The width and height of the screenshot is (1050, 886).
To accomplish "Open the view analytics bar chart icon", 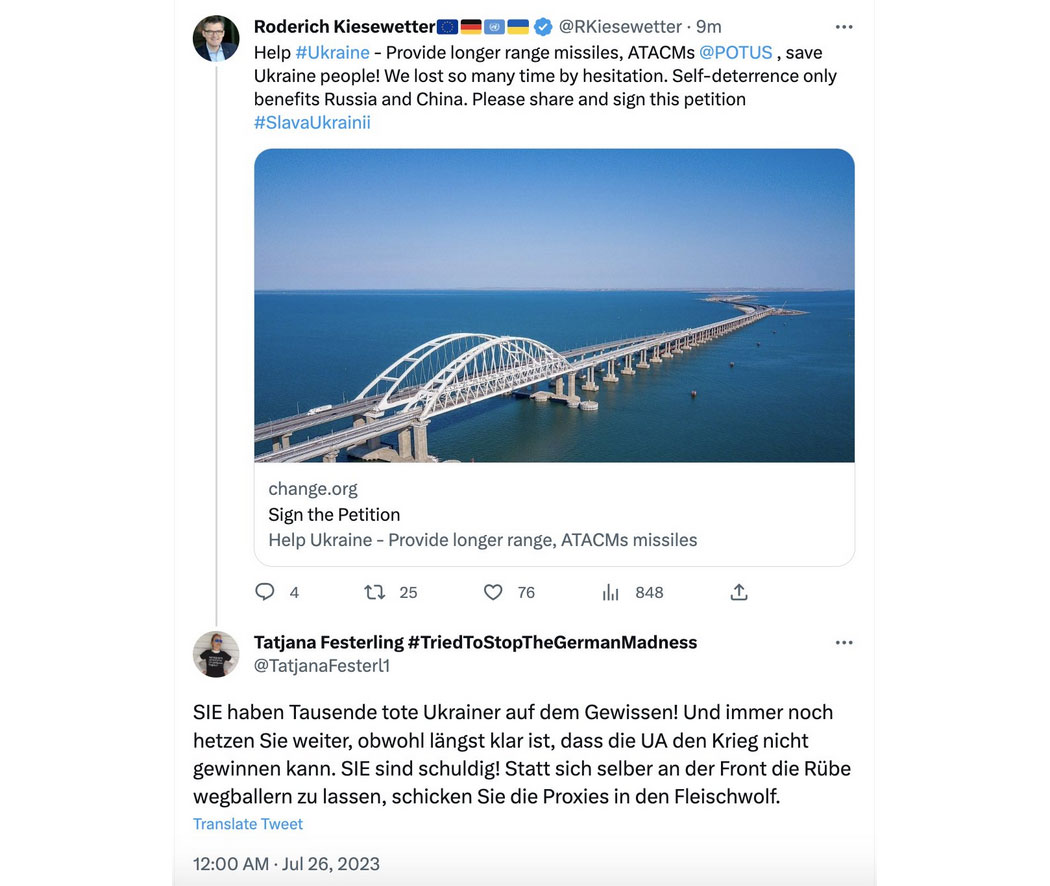I will (610, 592).
